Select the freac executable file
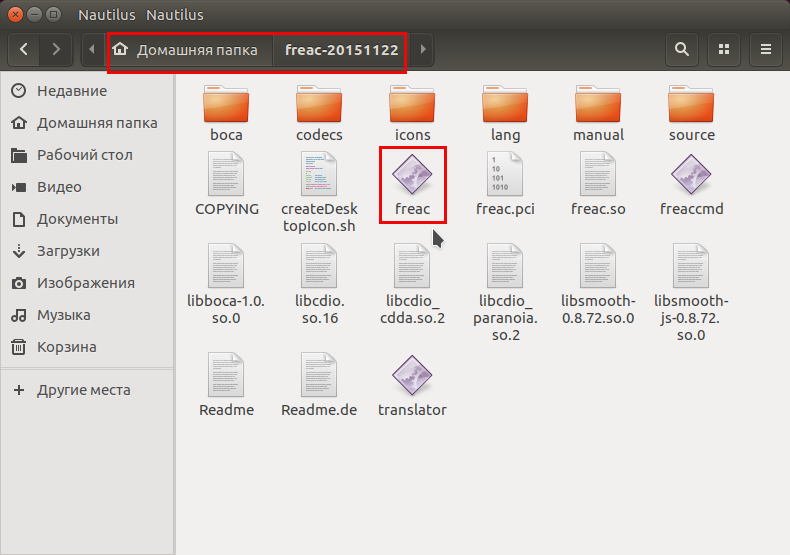Screen dimensions: 790x555 click(x=412, y=184)
